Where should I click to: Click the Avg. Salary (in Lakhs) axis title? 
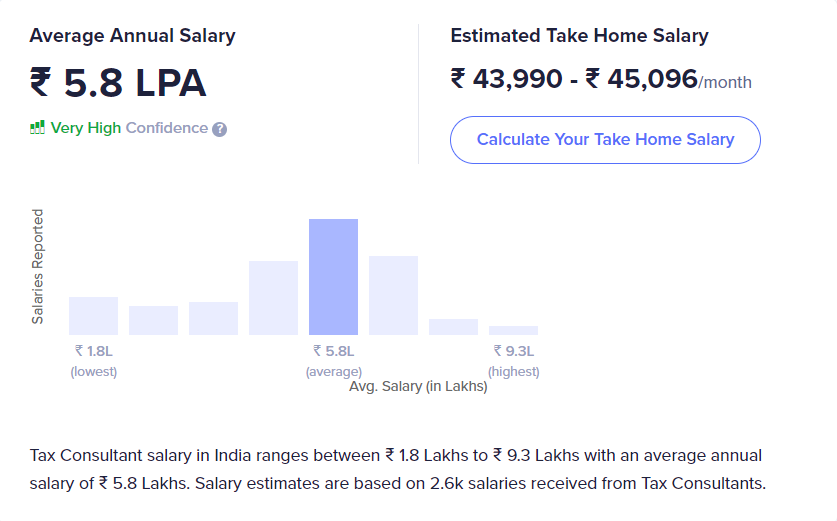point(418,386)
